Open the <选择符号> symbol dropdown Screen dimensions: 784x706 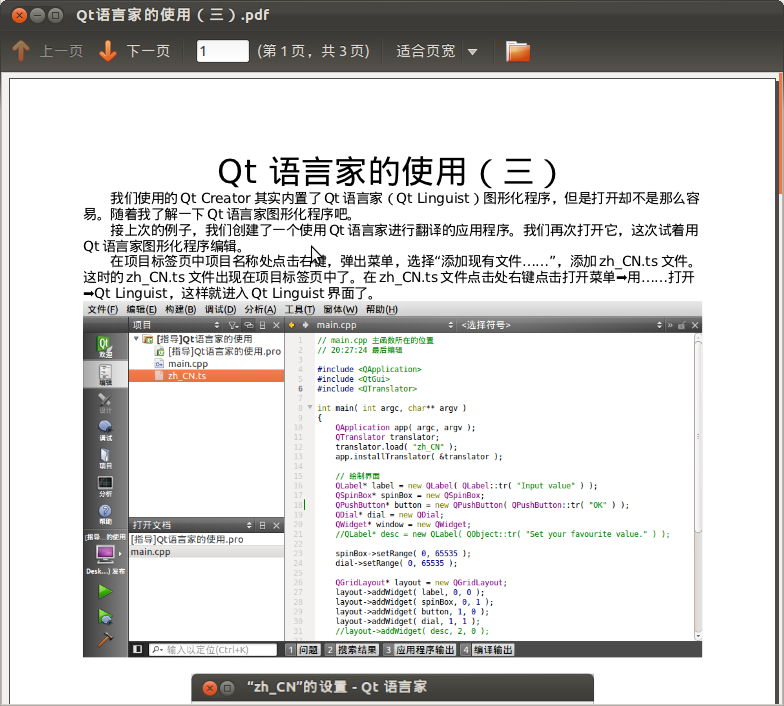561,325
